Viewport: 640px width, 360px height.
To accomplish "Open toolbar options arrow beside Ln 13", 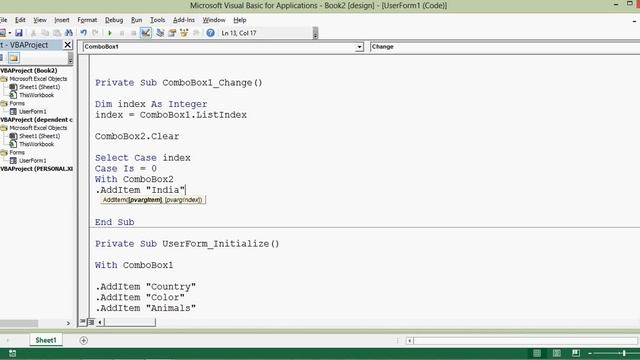I will point(315,33).
